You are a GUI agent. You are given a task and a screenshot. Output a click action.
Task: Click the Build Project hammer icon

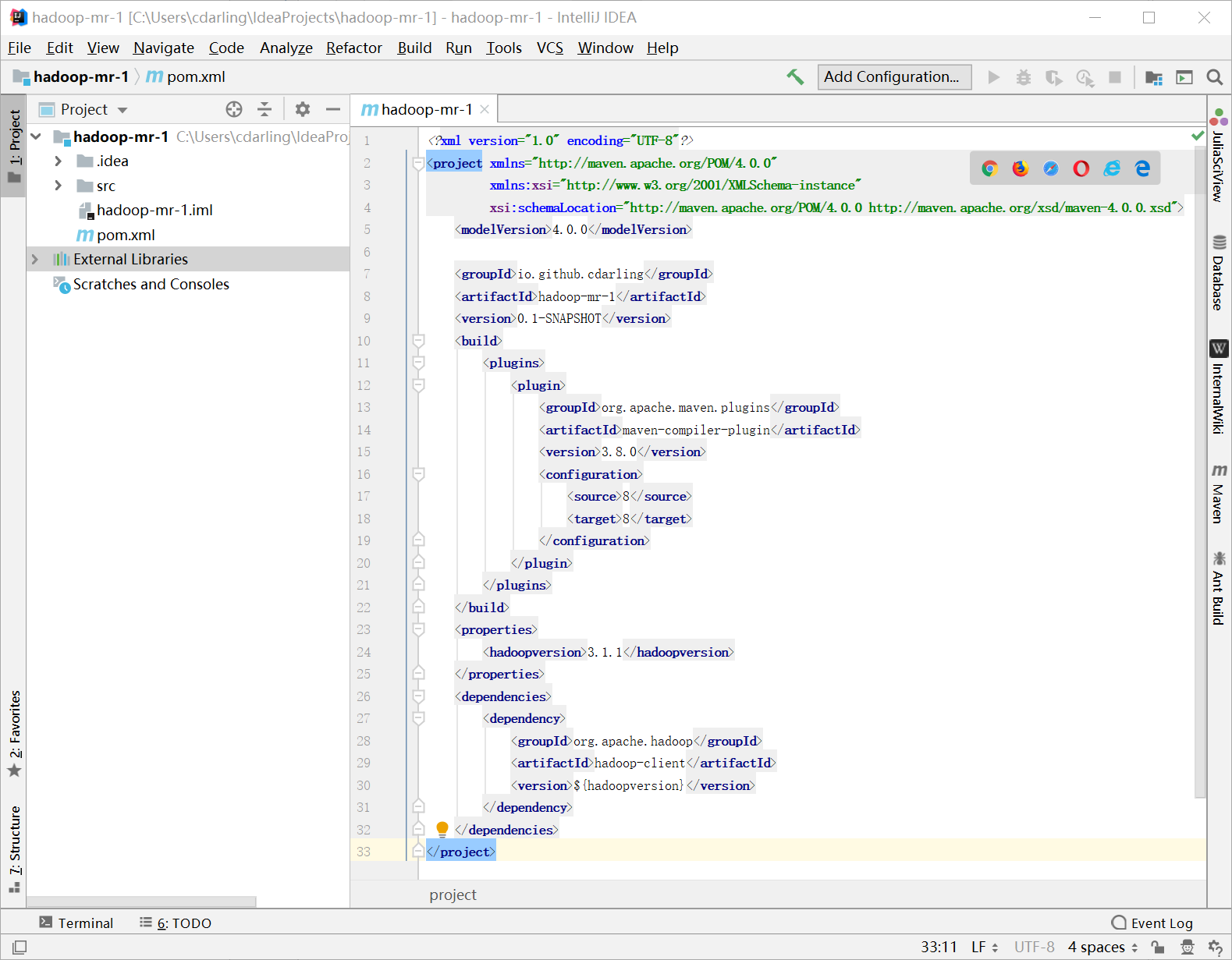[x=795, y=76]
